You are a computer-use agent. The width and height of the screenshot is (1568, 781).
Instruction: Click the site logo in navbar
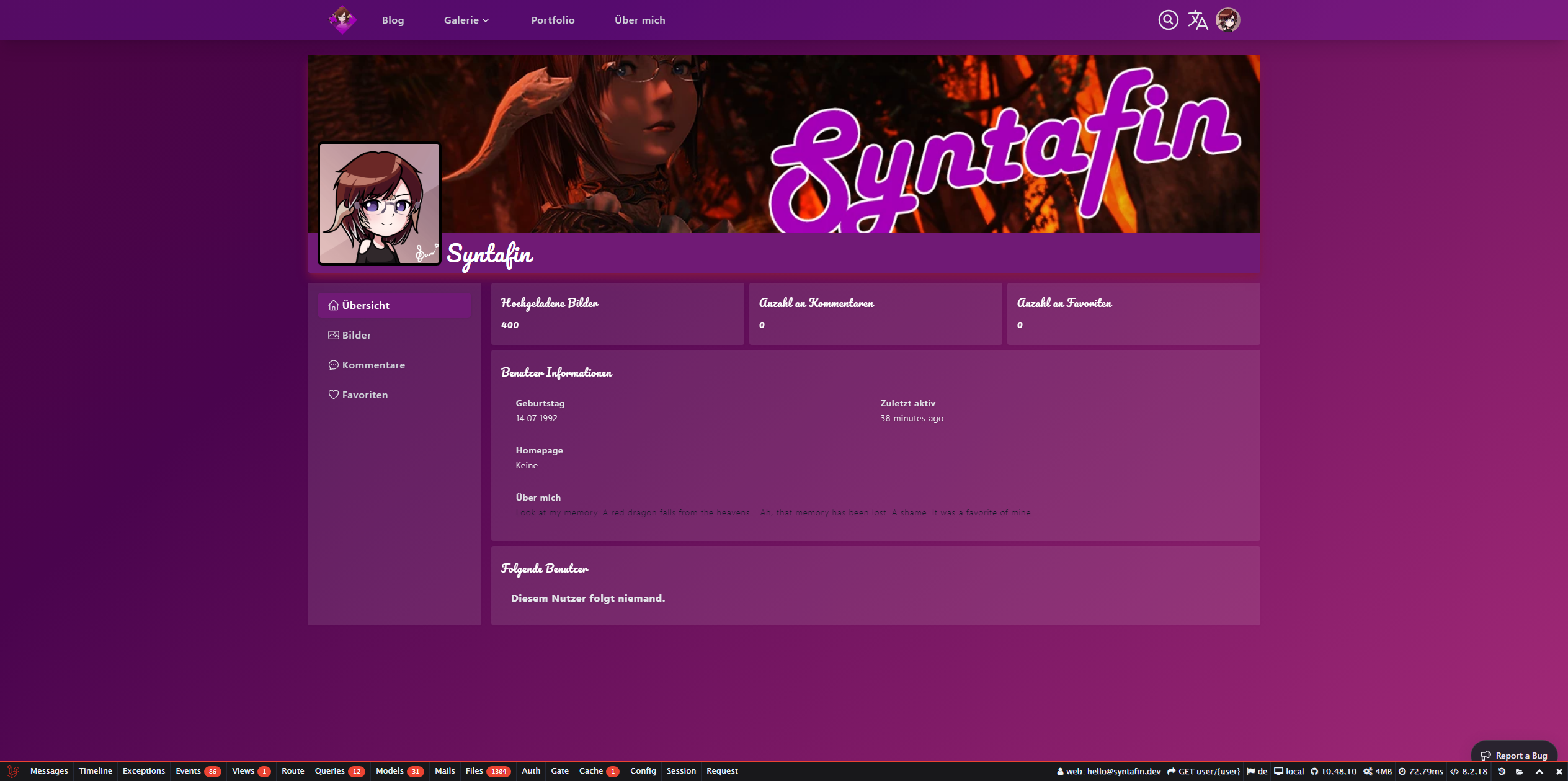(x=342, y=20)
